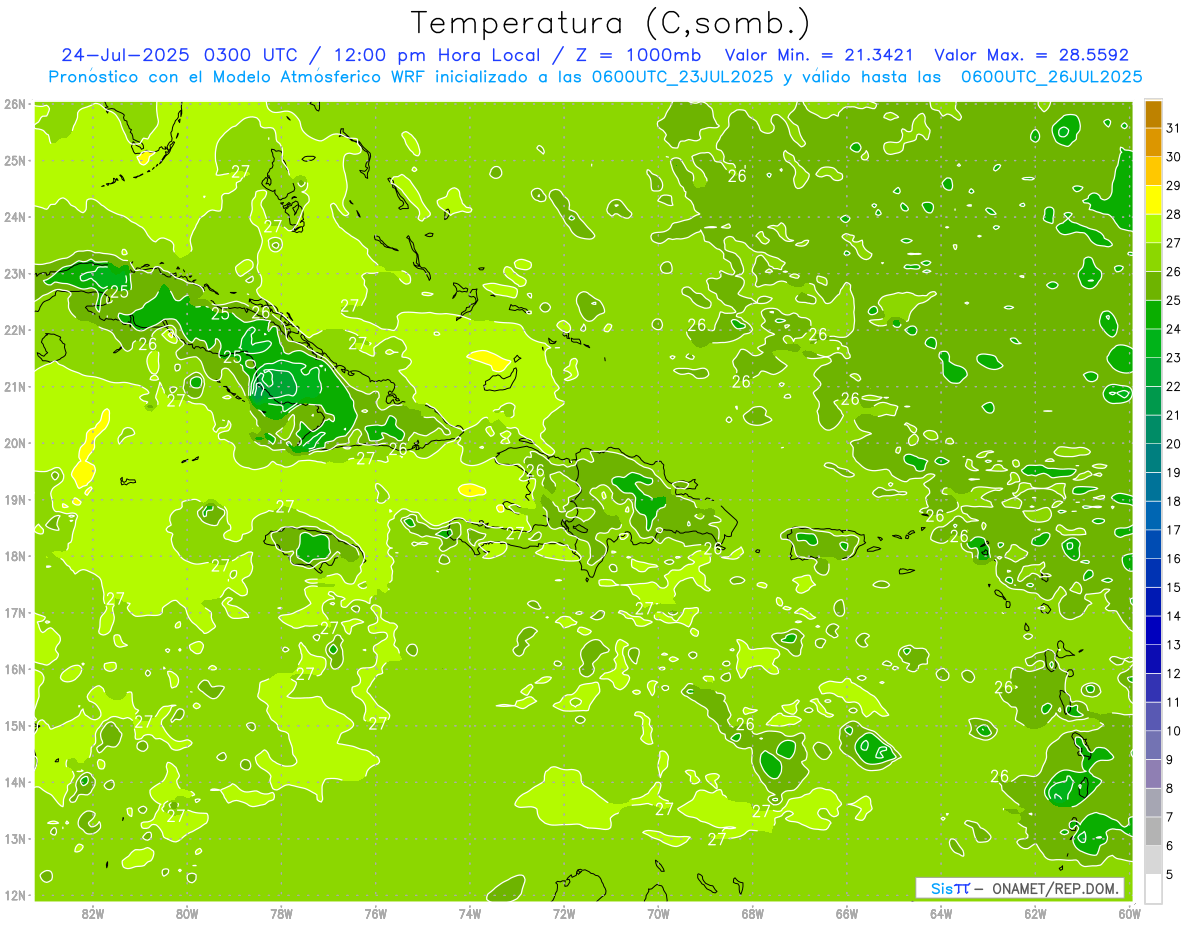Click the "62W" longitude axis label

pyautogui.click(x=1035, y=913)
